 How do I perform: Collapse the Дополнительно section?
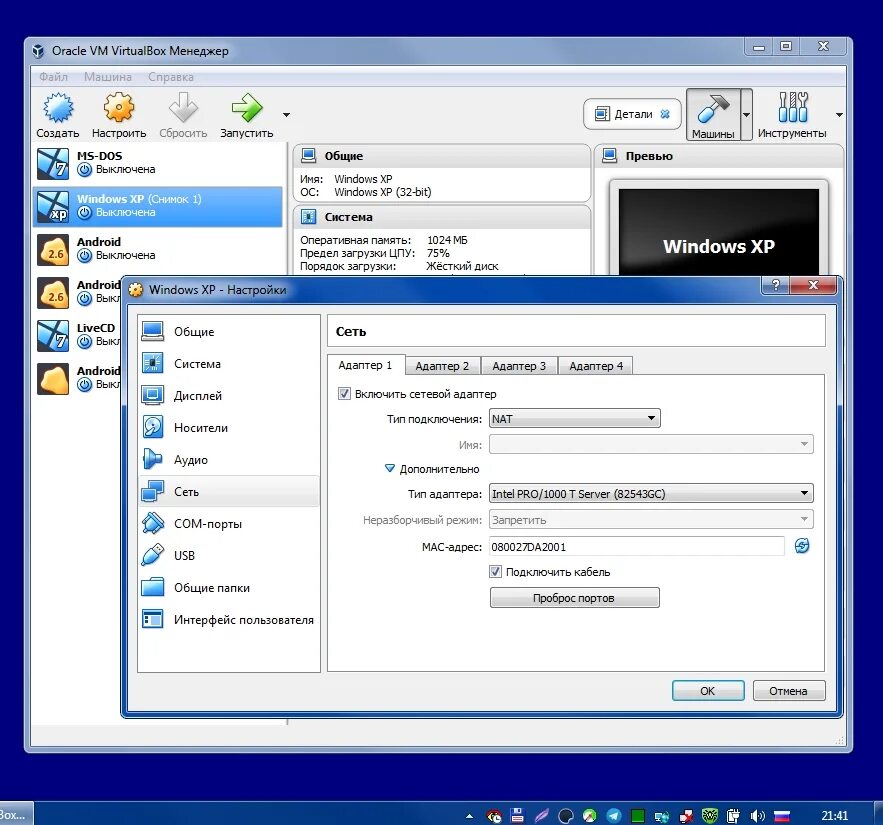coord(389,469)
